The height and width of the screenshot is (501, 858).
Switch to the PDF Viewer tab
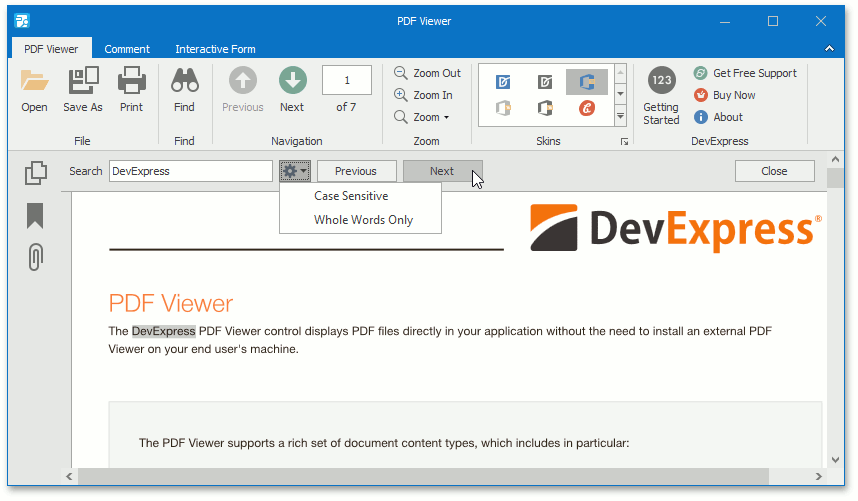(51, 49)
